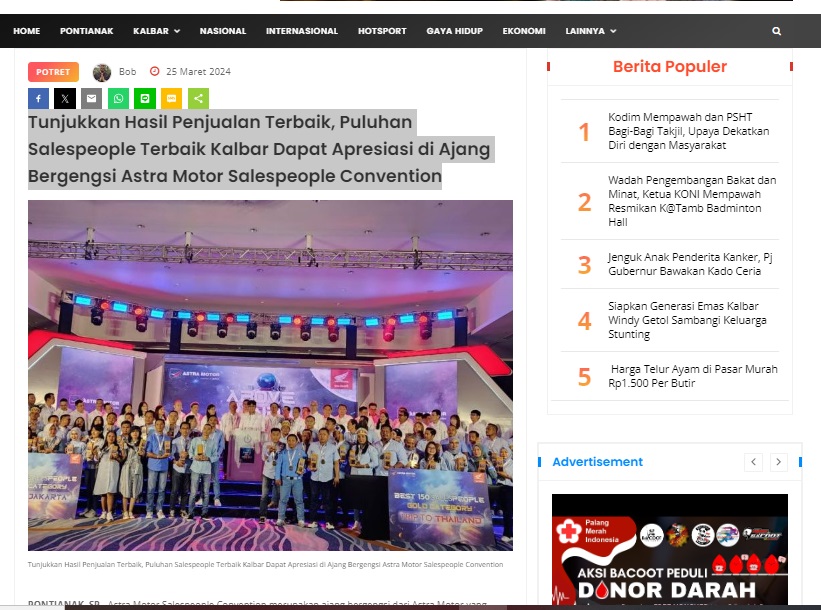Expand the KALBAR menu dropdown
The width and height of the screenshot is (821, 610).
click(157, 31)
